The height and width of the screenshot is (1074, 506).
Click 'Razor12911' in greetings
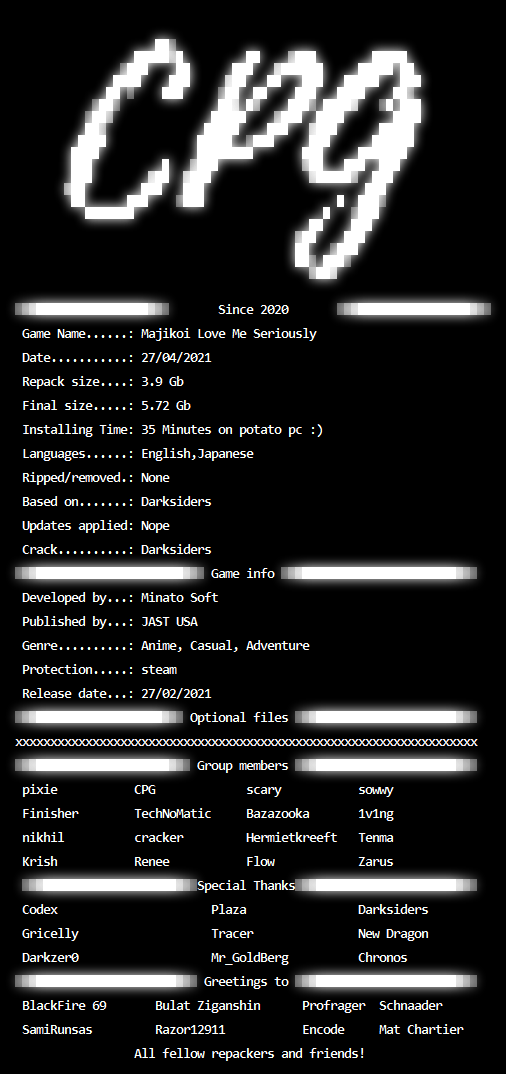pyautogui.click(x=190, y=1029)
